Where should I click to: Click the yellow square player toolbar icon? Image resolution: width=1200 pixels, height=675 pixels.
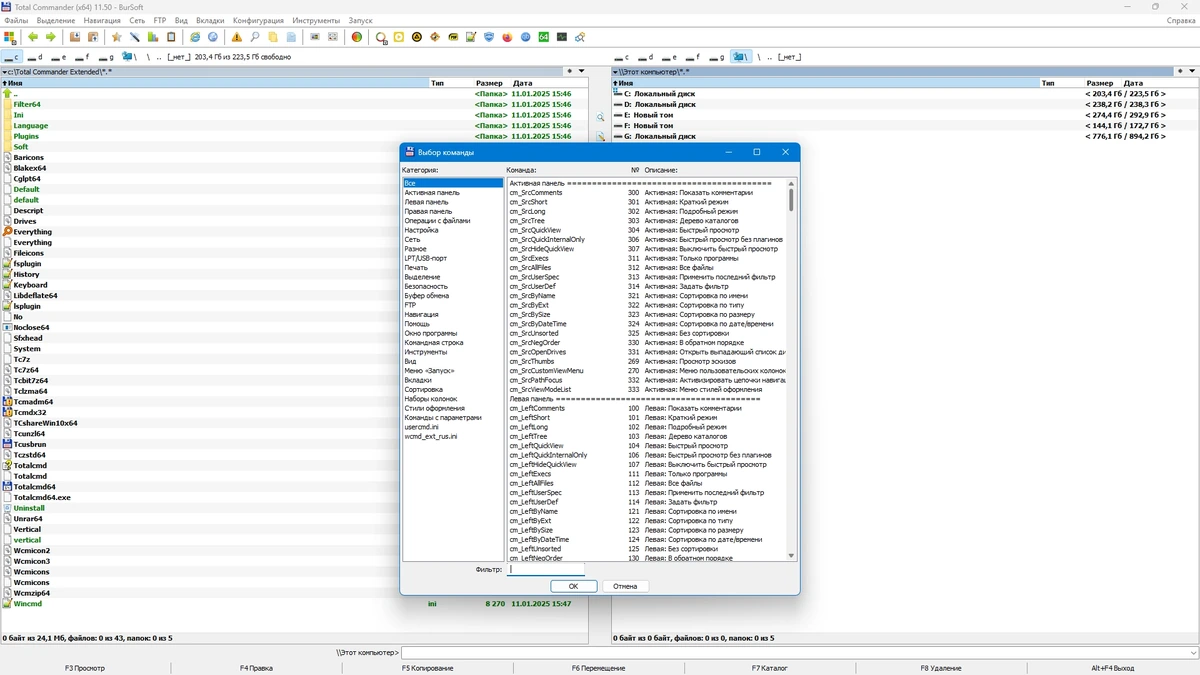click(x=399, y=37)
